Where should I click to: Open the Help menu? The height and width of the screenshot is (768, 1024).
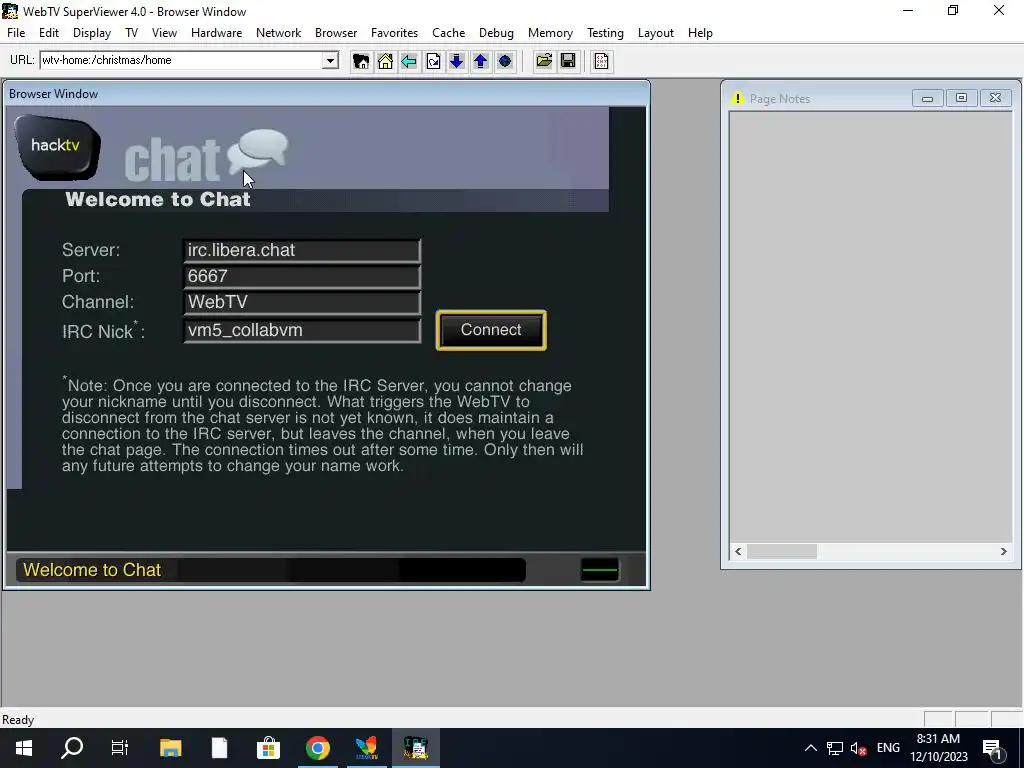pos(700,33)
